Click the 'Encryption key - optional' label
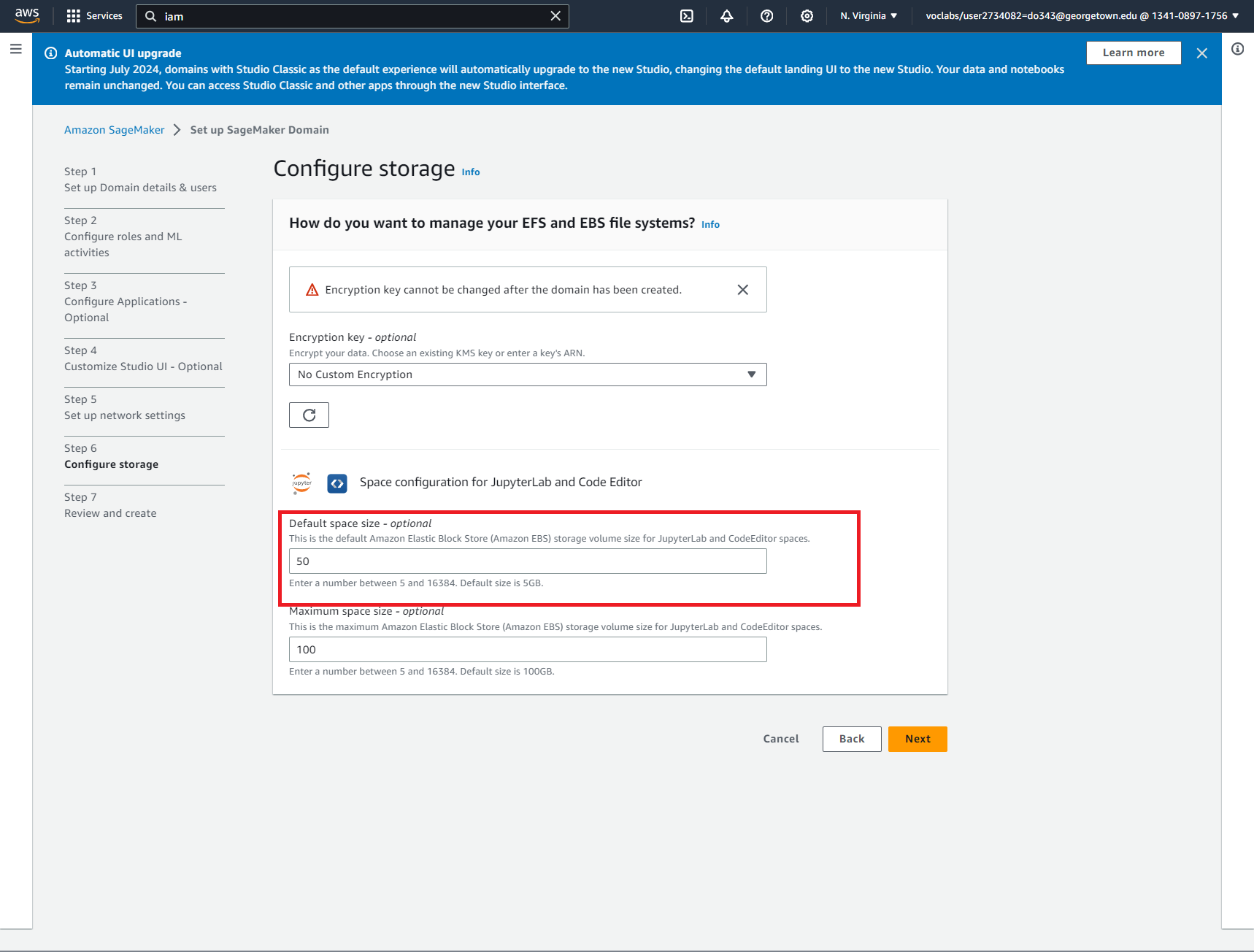1254x952 pixels. (353, 337)
